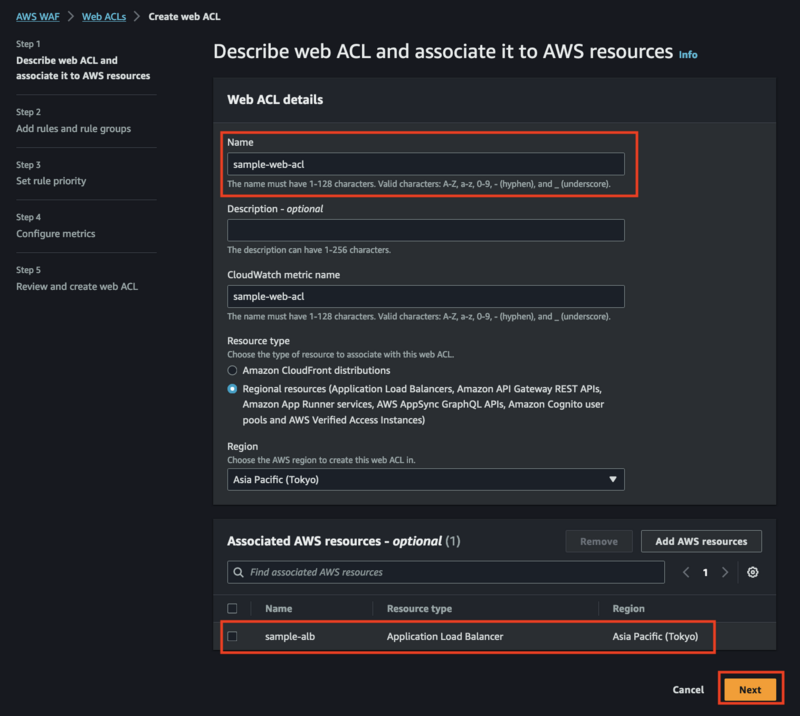Click into the web ACL Name input field

pos(426,164)
